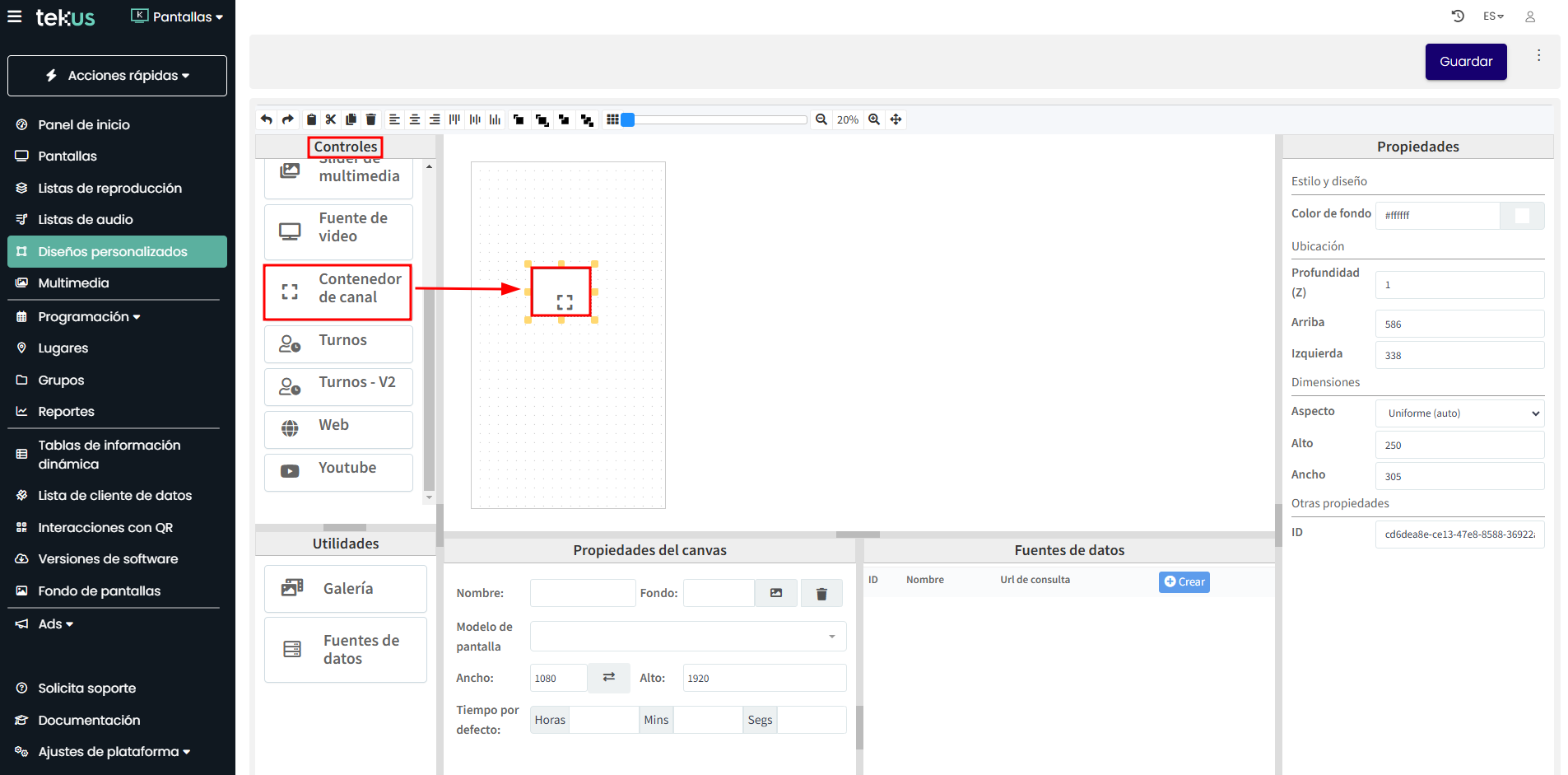Open Multimedia in the sidebar

[x=73, y=283]
